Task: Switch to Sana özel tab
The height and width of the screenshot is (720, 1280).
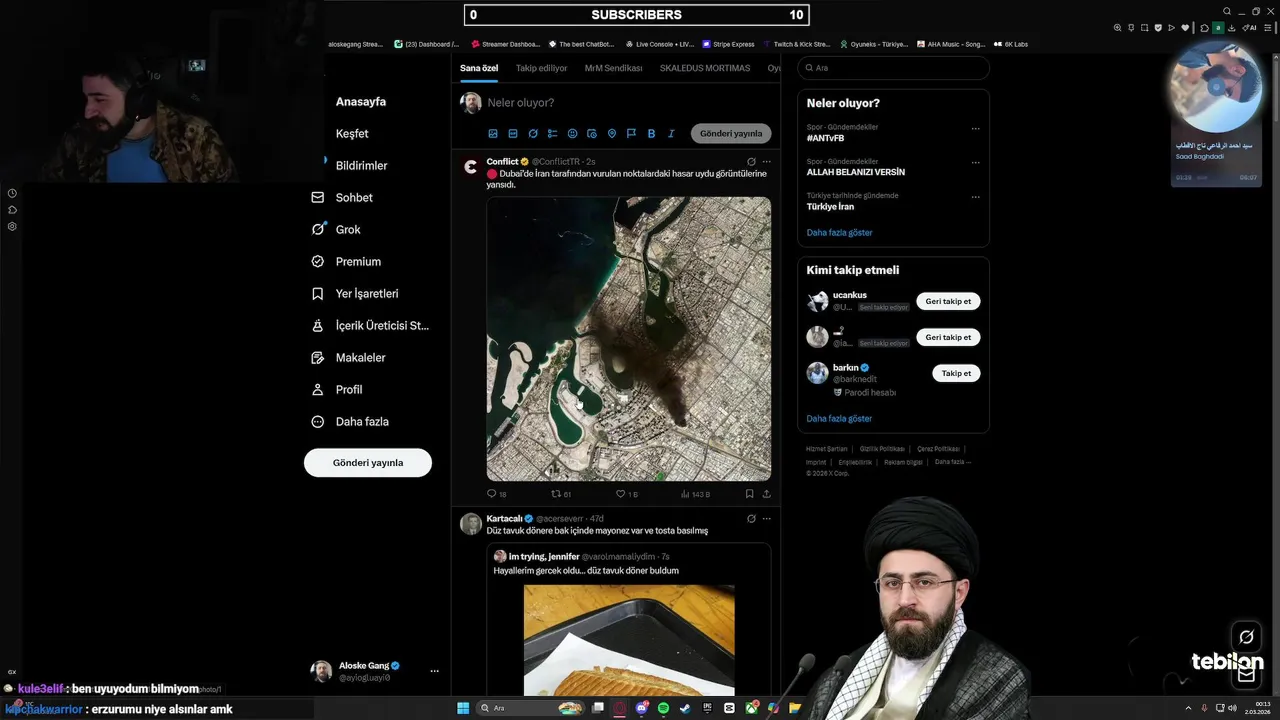Action: 479,68
